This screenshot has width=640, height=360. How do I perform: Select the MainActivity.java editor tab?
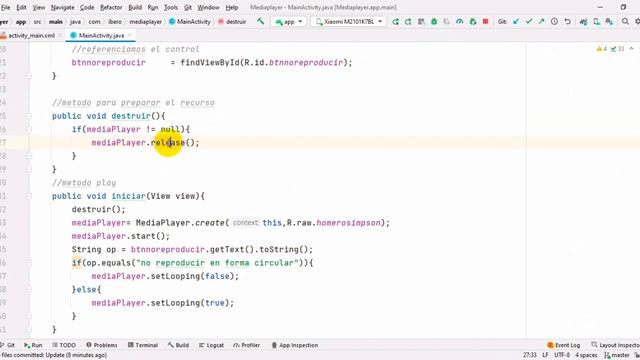(x=101, y=36)
